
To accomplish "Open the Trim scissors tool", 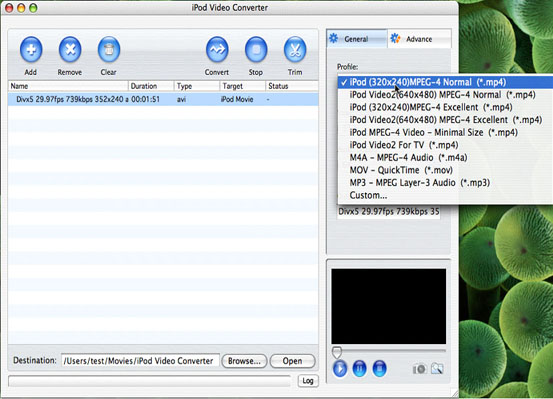I will pyautogui.click(x=295, y=50).
